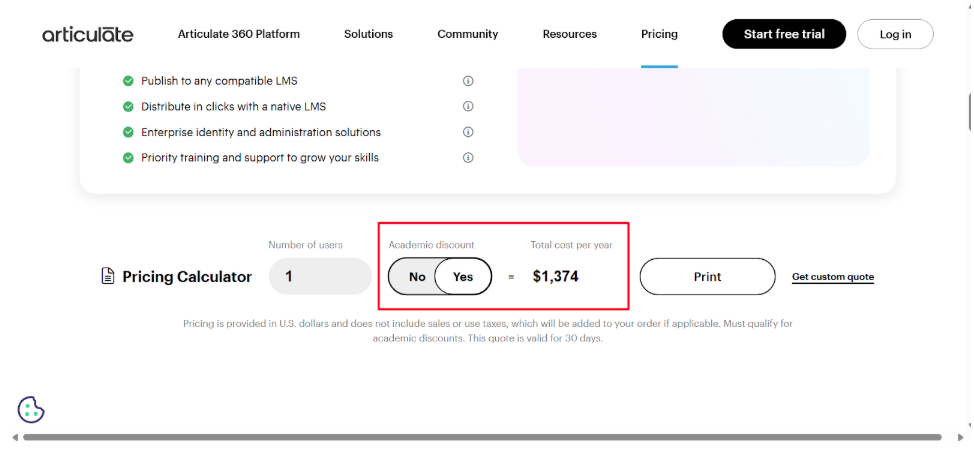
Task: Click the 'Pricing Calculator' heading
Action: click(x=187, y=277)
